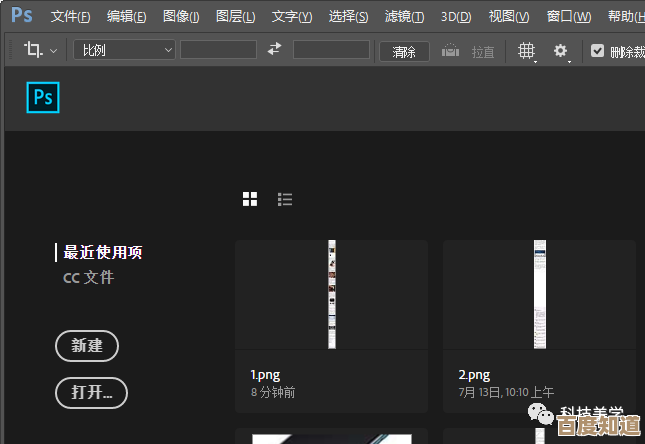Toggle the delete cropped pixels checkbox

click(597, 51)
